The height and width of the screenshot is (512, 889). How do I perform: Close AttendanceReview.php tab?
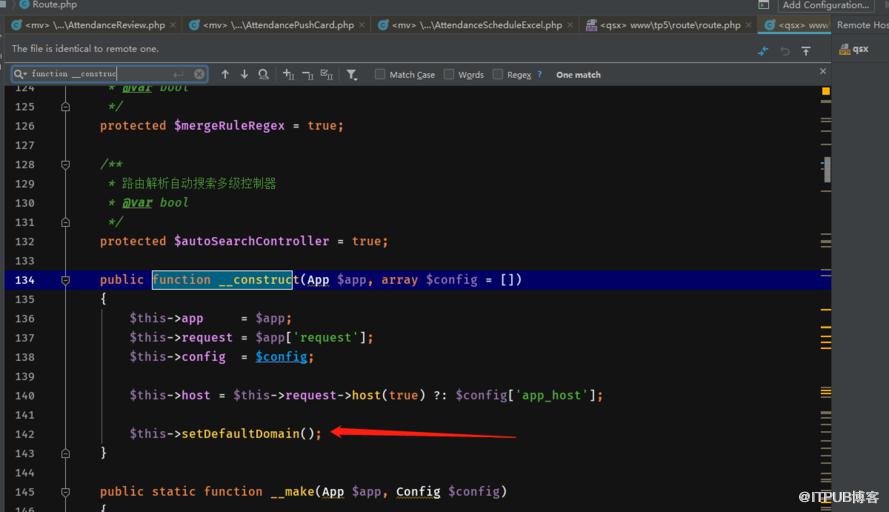(173, 25)
